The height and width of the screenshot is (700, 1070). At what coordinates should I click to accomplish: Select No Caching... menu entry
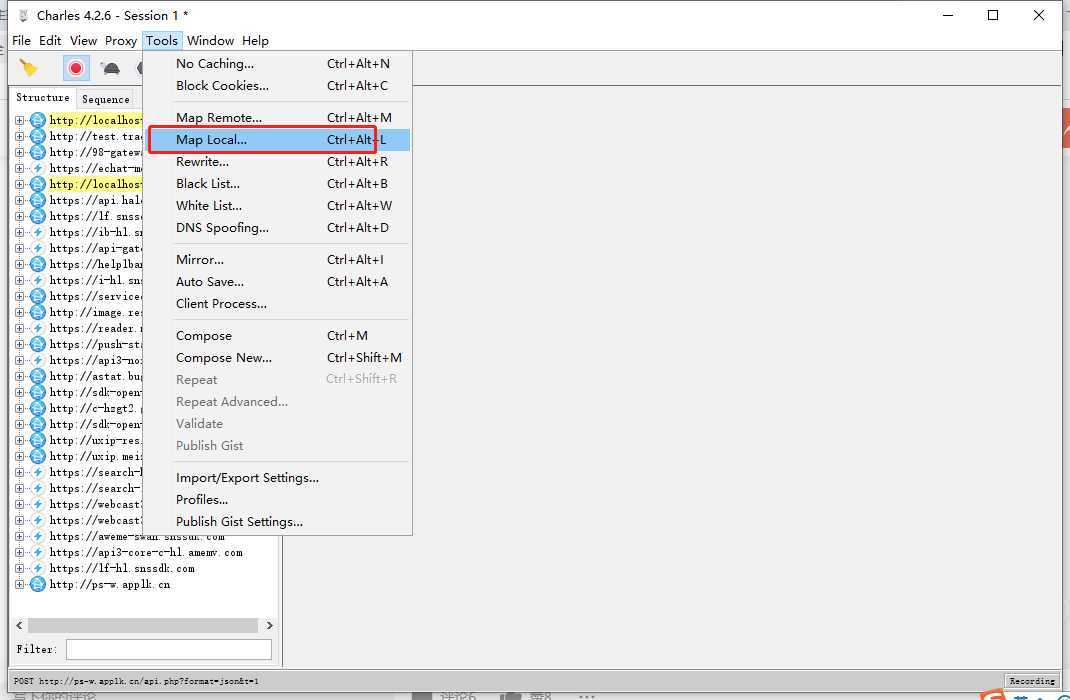(278, 63)
